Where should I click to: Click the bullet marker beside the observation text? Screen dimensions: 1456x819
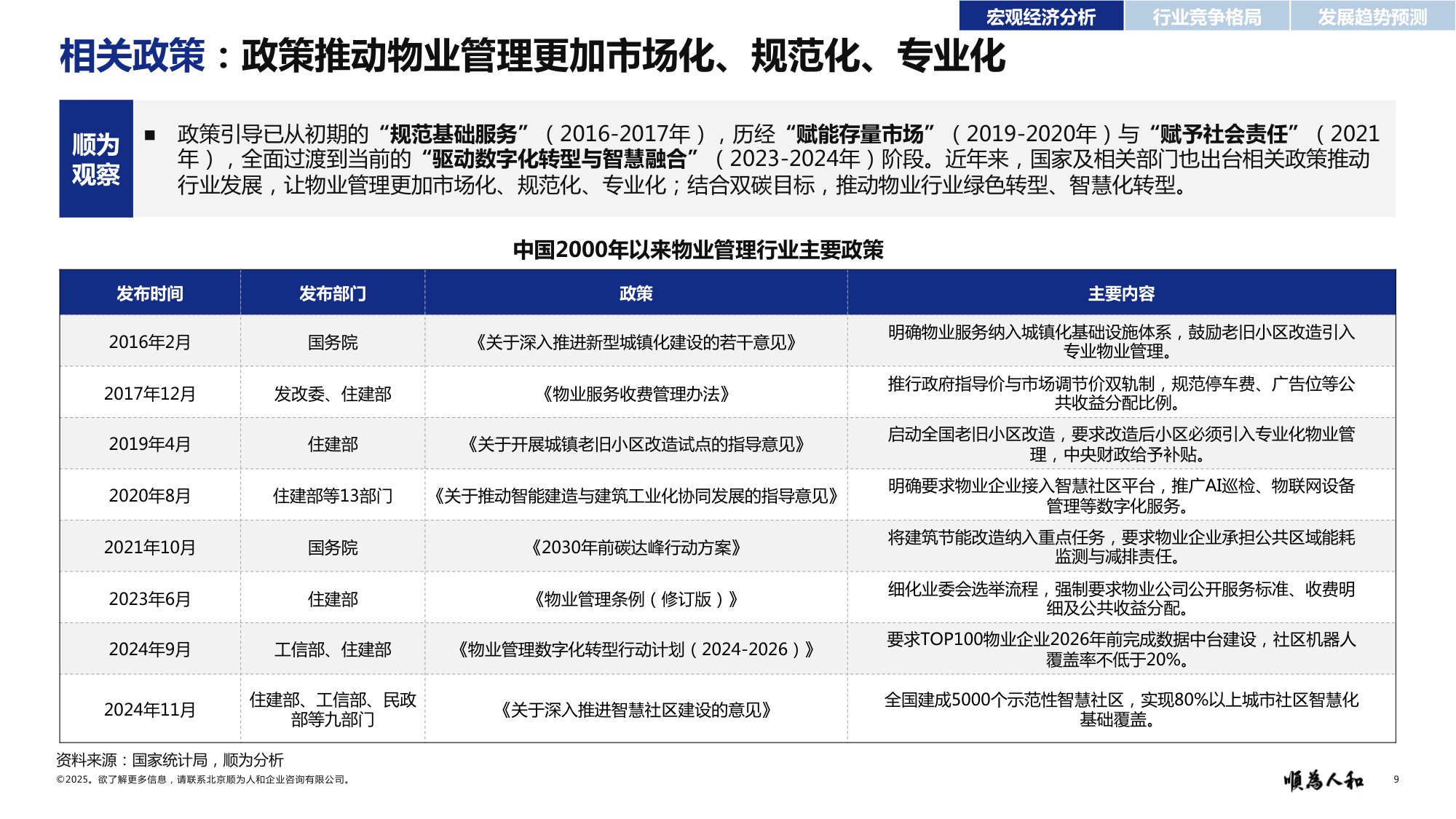click(151, 133)
